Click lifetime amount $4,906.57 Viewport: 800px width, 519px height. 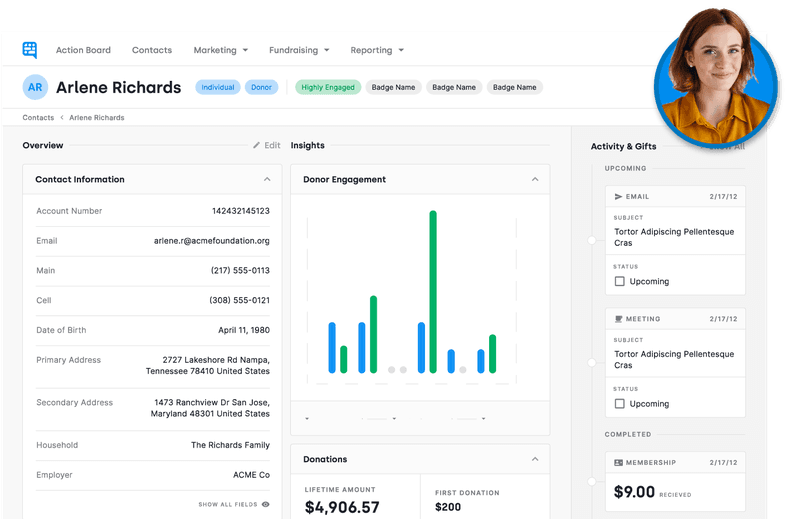click(x=342, y=507)
